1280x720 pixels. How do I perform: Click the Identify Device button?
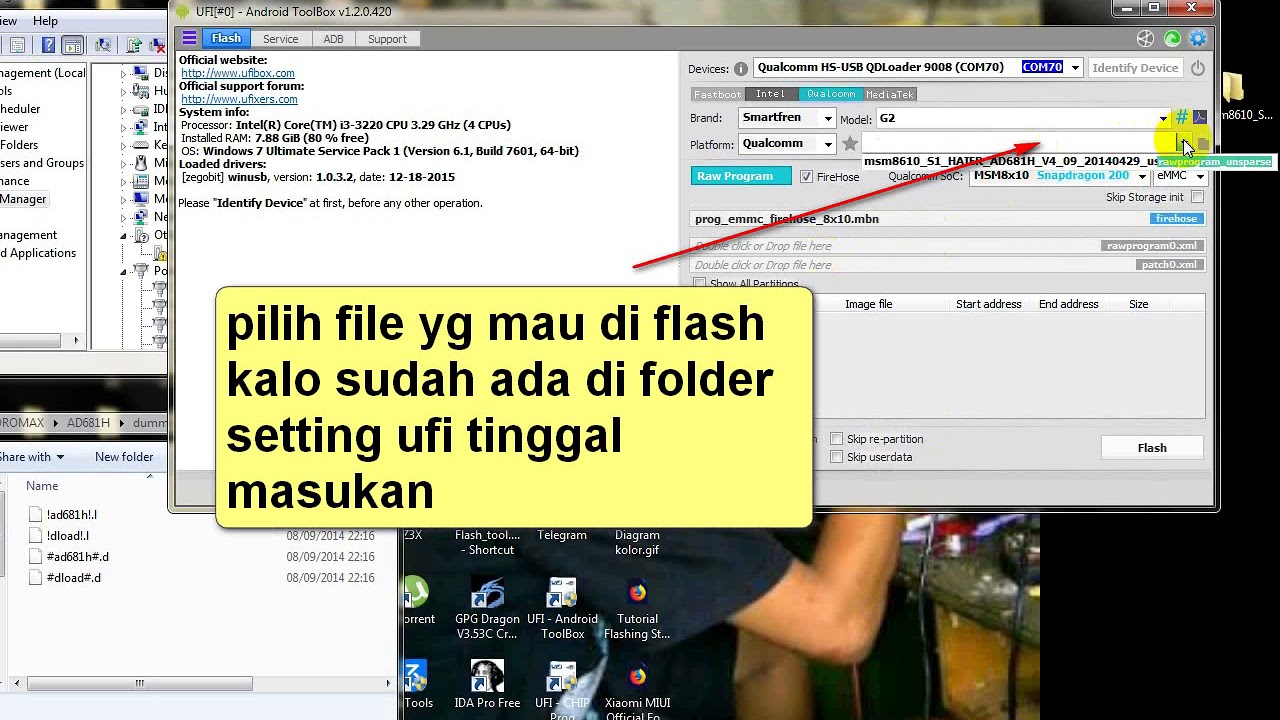(x=1135, y=68)
